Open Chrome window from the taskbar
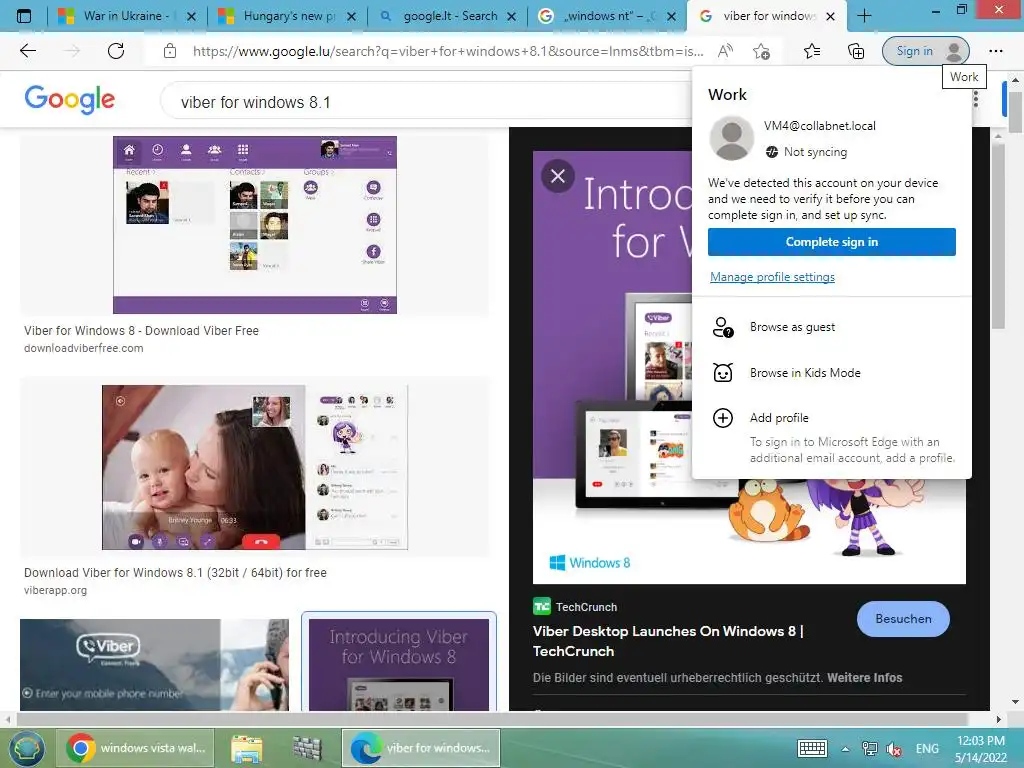The width and height of the screenshot is (1024, 768). point(136,748)
